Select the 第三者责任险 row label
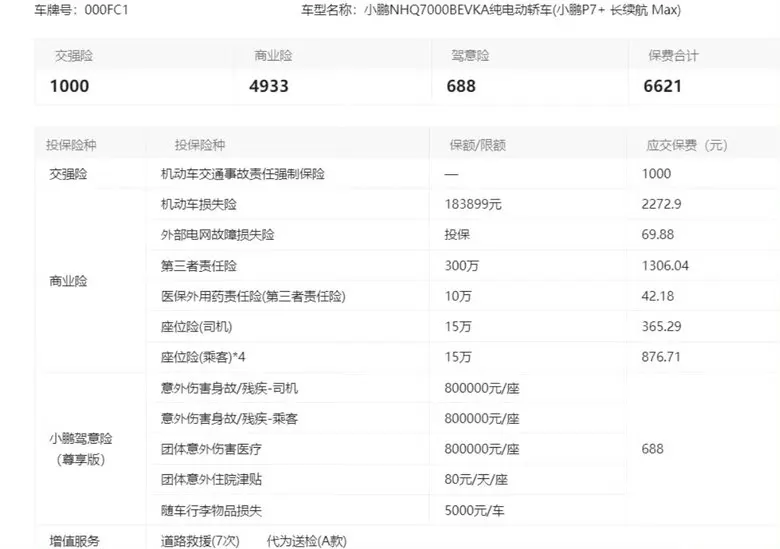Screen dimensions: 780x549 pos(198,266)
